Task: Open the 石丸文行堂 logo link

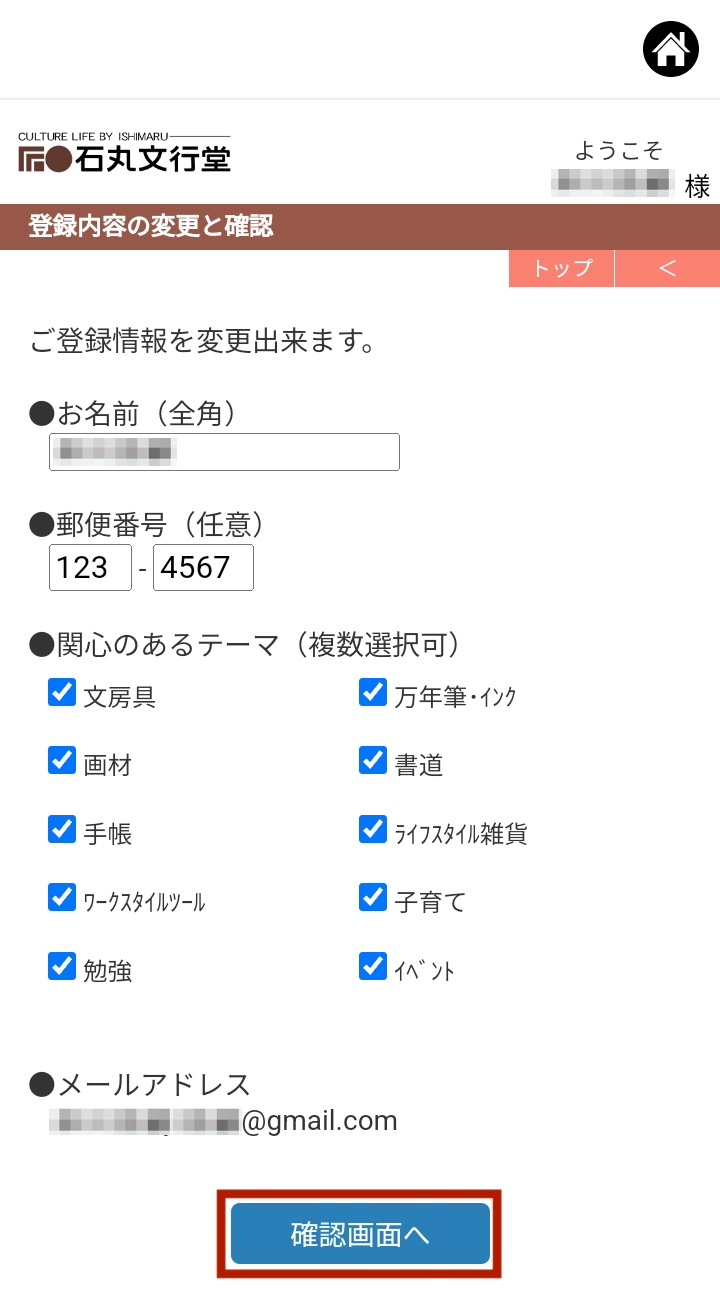Action: tap(124, 152)
